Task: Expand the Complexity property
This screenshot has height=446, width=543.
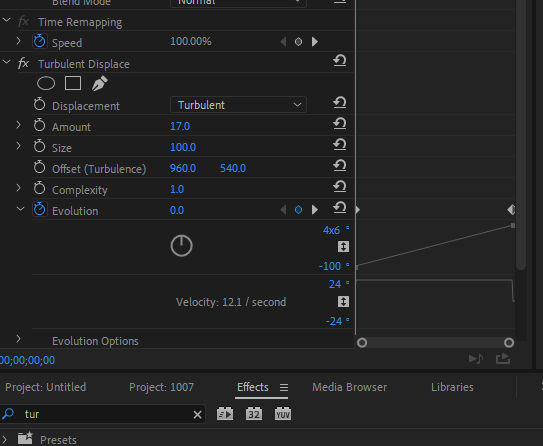Action: (19, 188)
